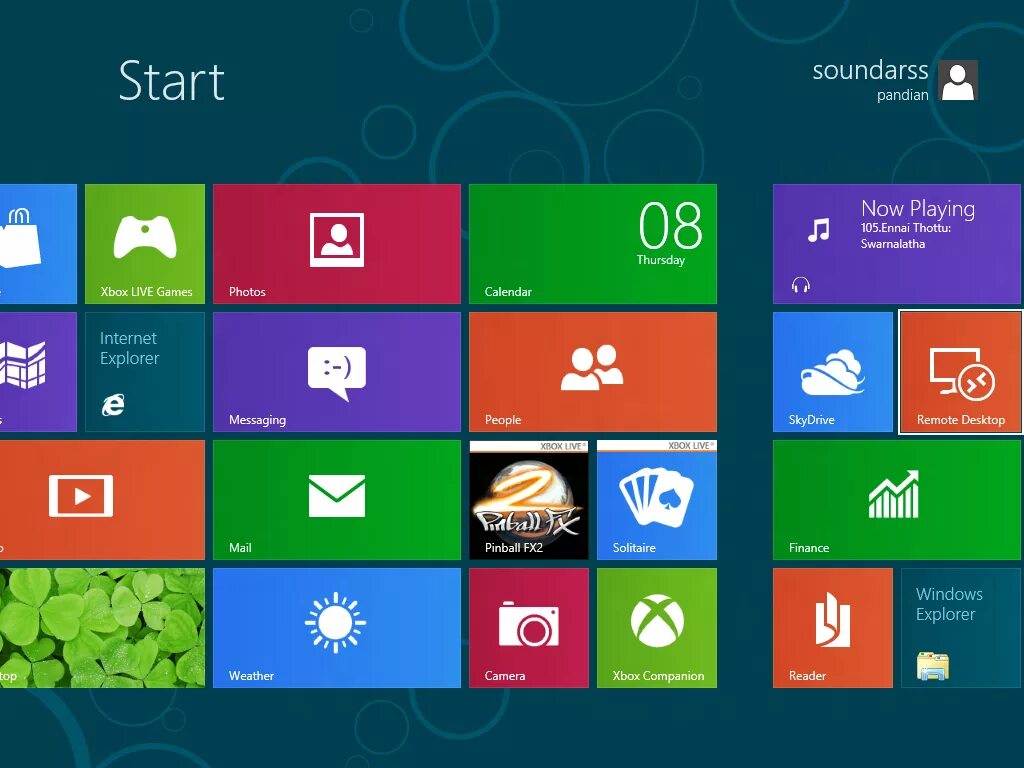Click the folder icon on Windows Explorer tile

tap(933, 666)
